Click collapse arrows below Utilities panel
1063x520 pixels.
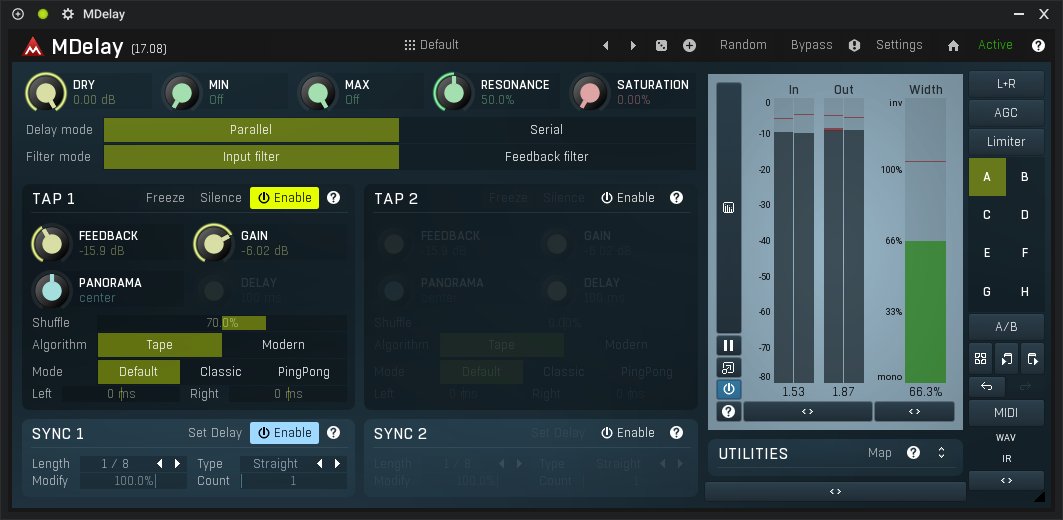click(x=835, y=492)
